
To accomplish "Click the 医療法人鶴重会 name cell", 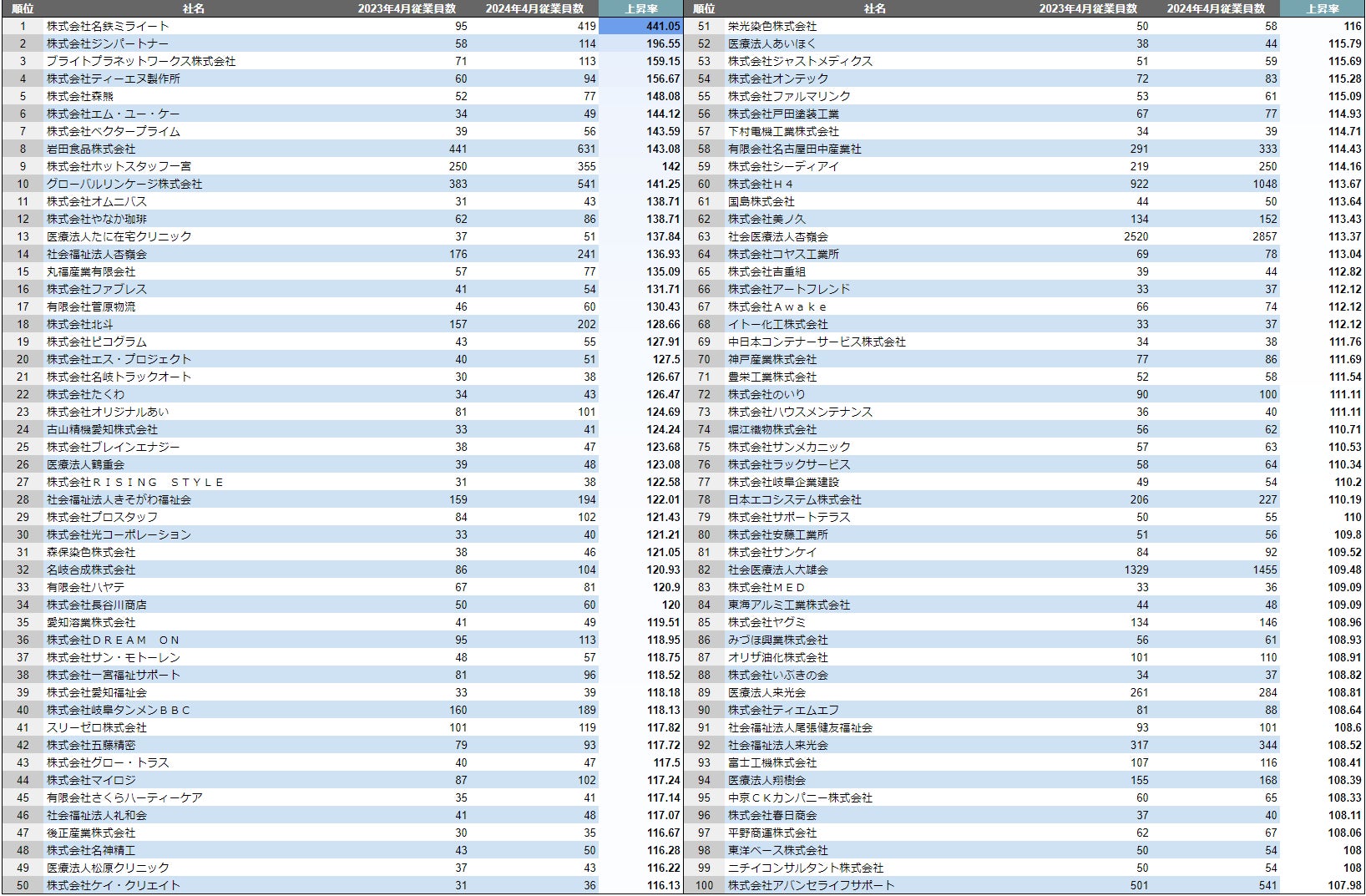I will click(x=85, y=464).
